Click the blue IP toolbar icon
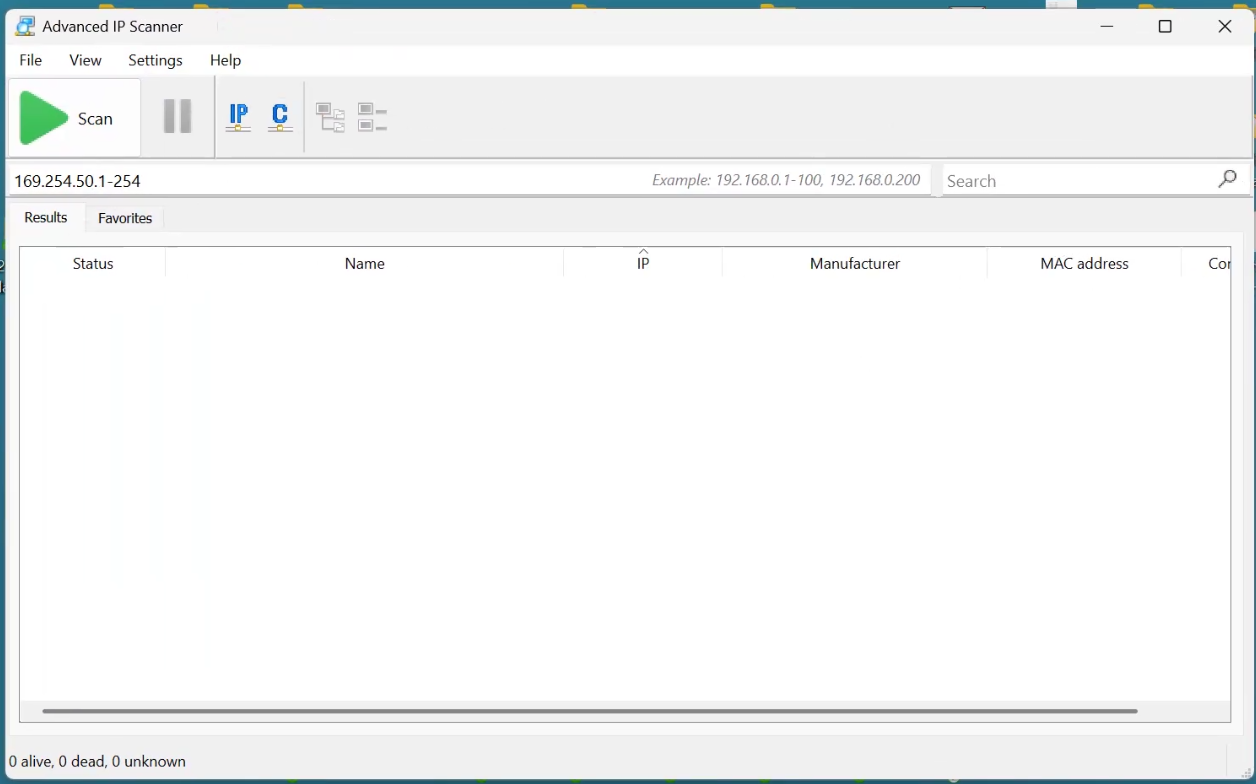This screenshot has width=1256, height=784. 238,118
